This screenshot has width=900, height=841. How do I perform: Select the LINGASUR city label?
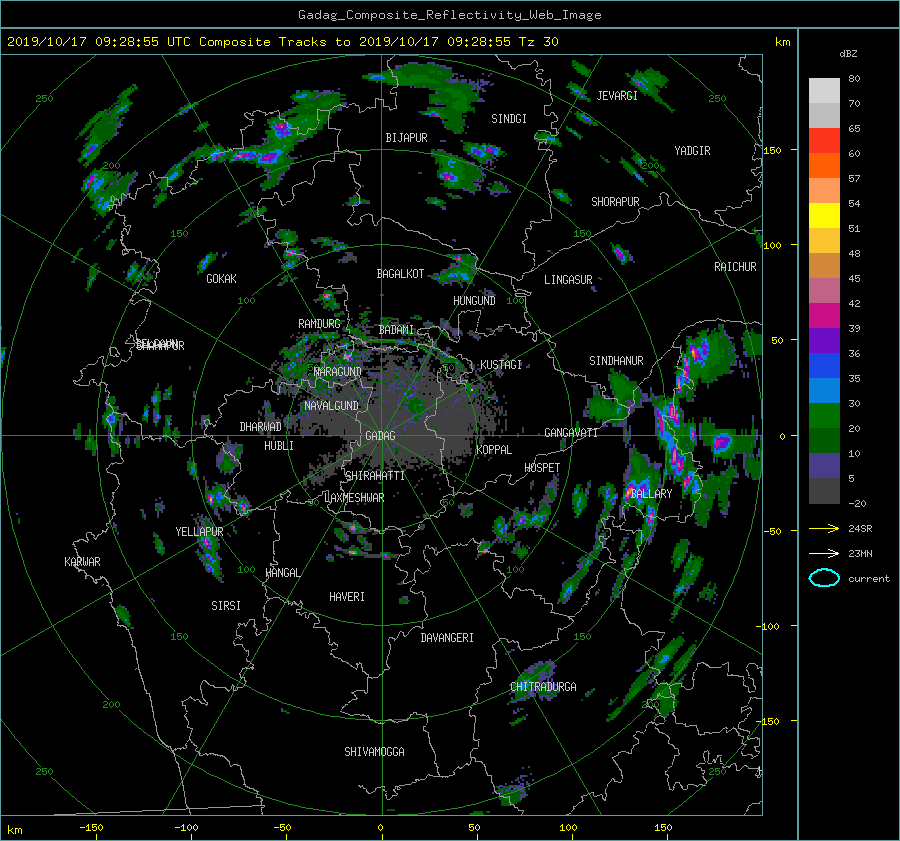click(568, 280)
